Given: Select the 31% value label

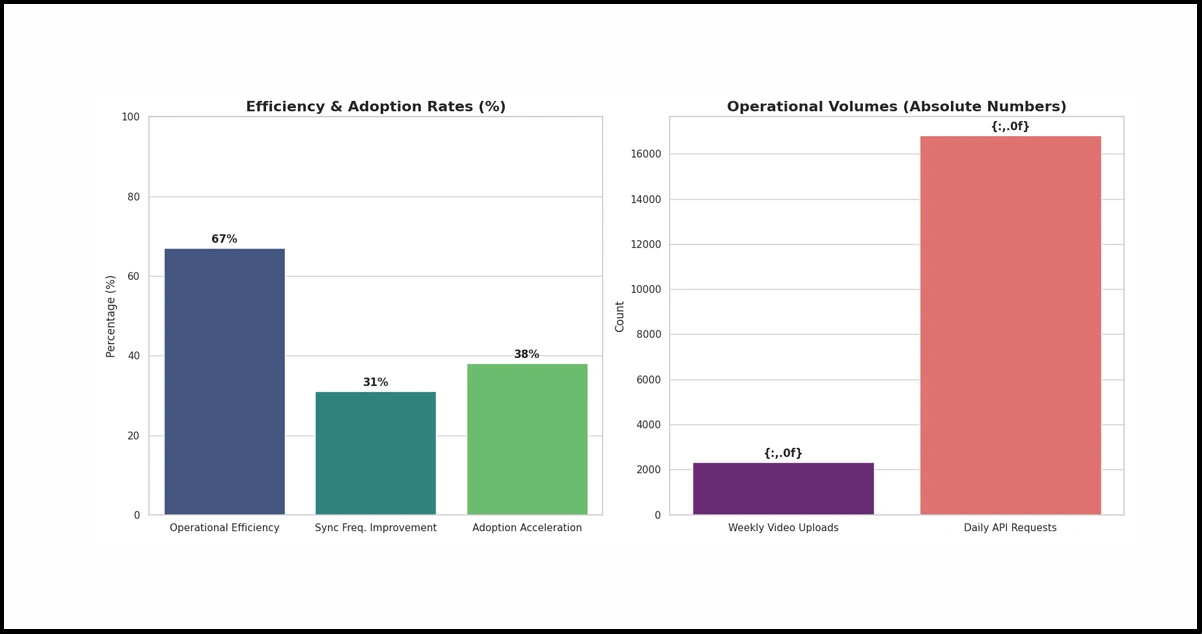Looking at the screenshot, I should tap(375, 382).
